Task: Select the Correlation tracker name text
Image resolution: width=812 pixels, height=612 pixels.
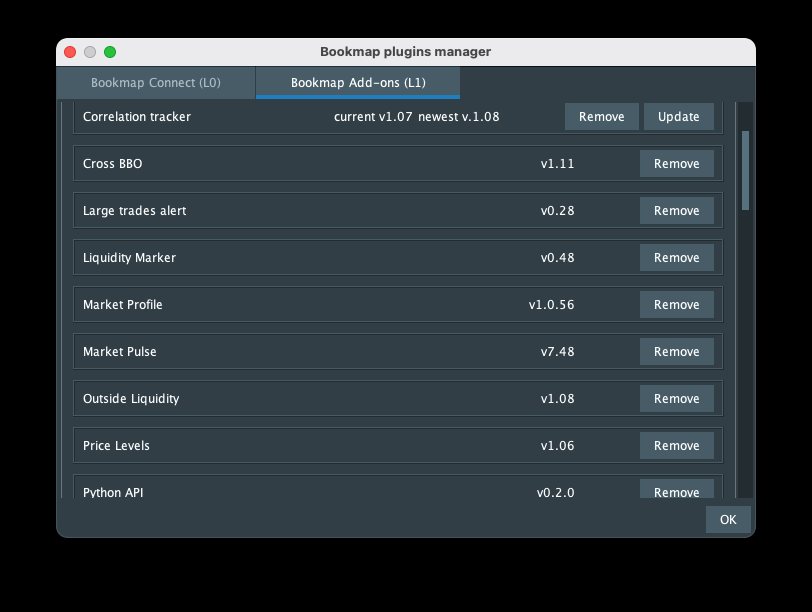Action: pyautogui.click(x=137, y=116)
